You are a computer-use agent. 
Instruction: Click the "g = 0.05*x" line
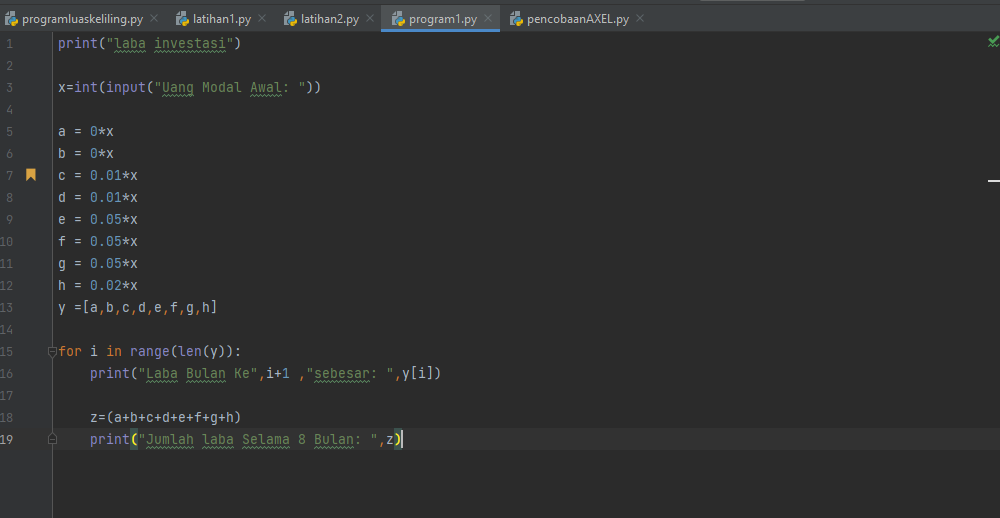click(98, 263)
